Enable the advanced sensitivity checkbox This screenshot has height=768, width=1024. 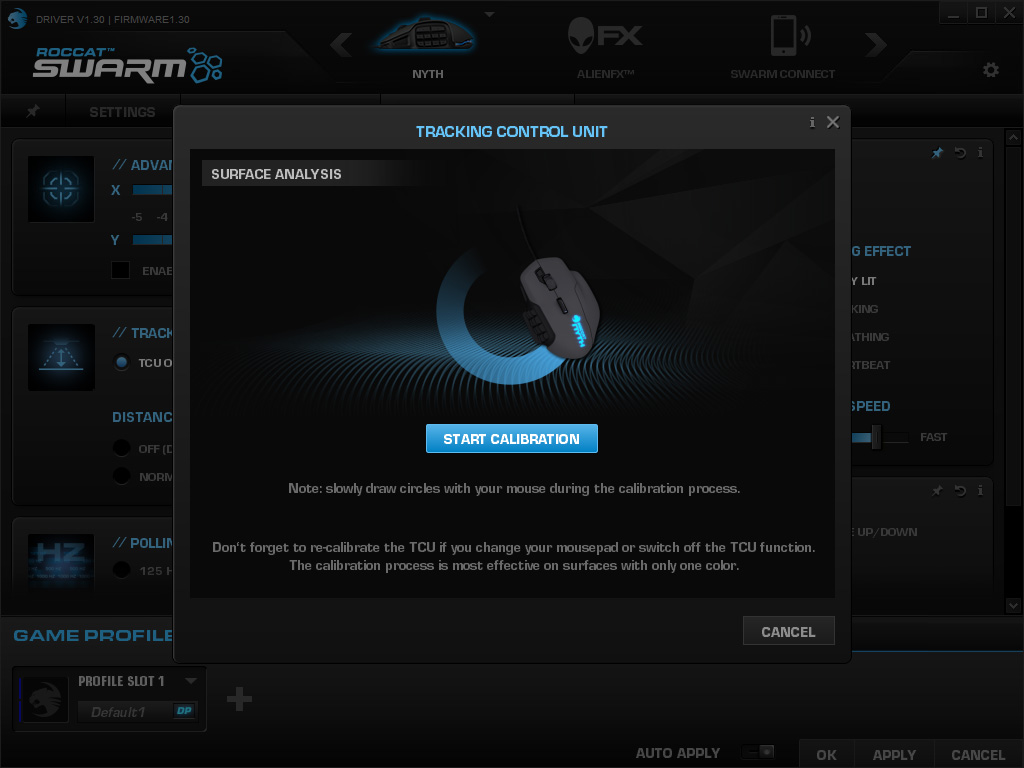tap(120, 270)
